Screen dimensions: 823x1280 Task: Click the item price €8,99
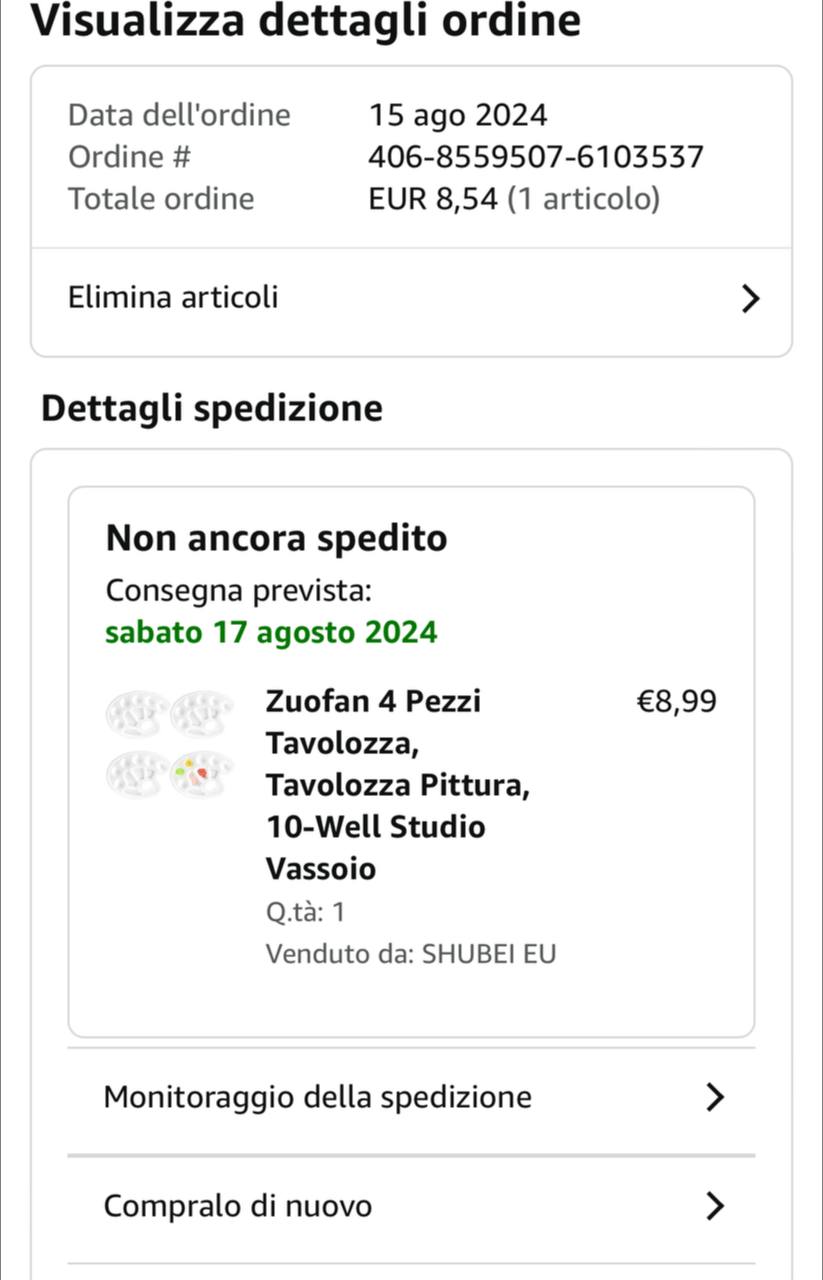(x=676, y=701)
